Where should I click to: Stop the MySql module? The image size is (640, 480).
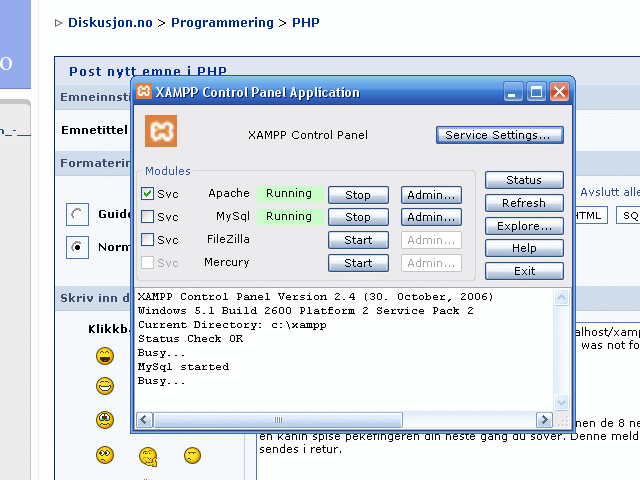(358, 217)
